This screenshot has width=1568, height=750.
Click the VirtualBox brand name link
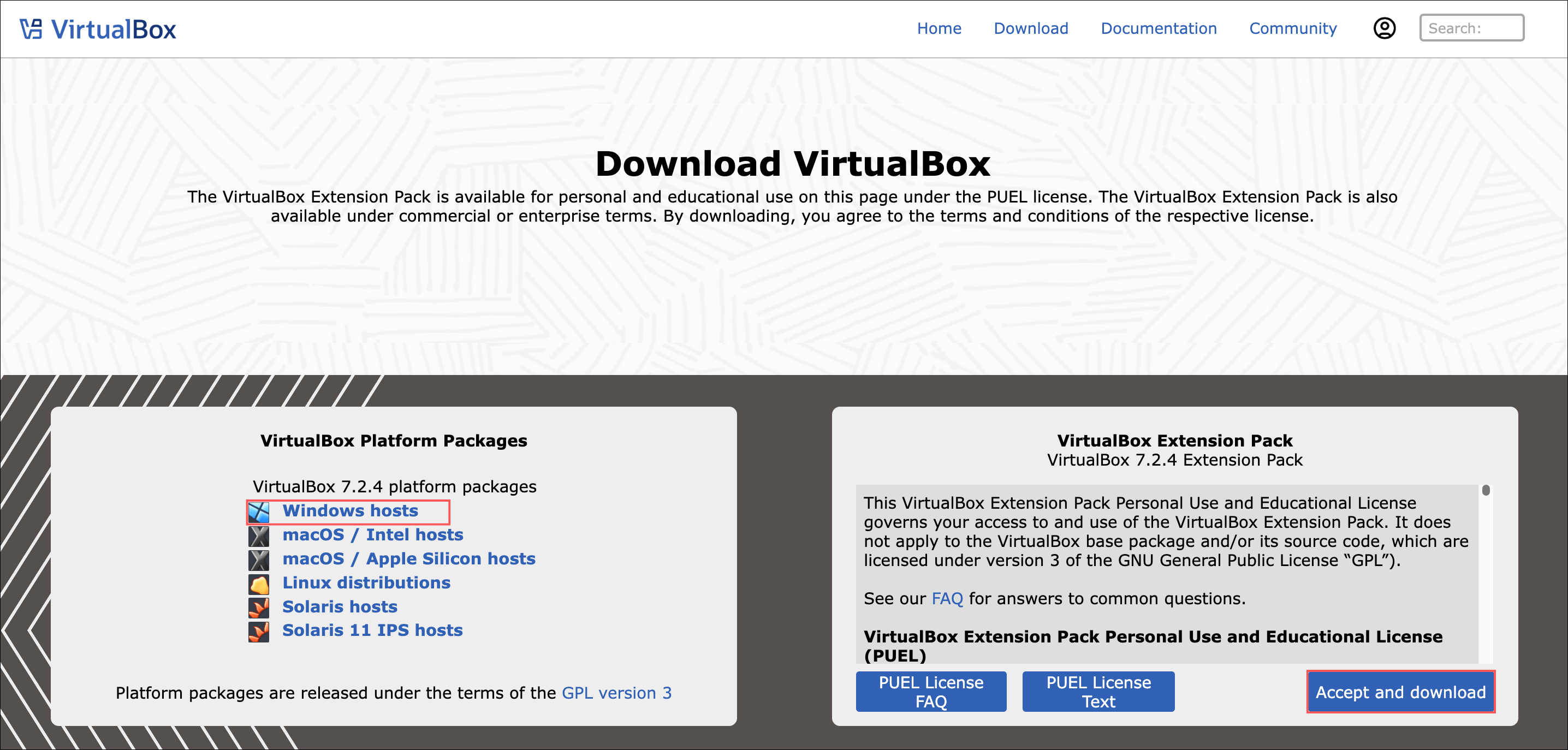pos(113,29)
